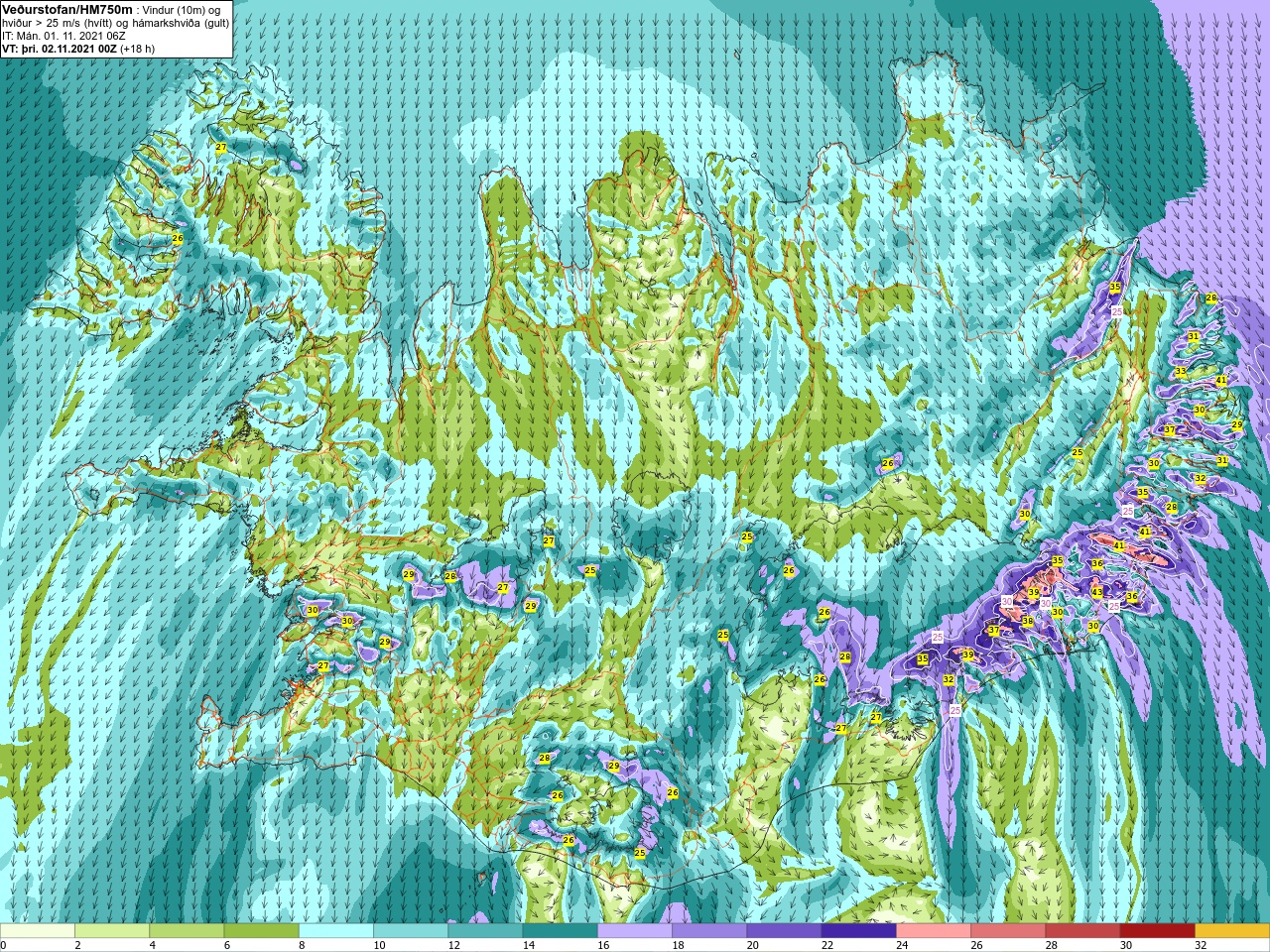Click the yellow '38' gust label
Screen dimensions: 1270x952
[1028, 622]
